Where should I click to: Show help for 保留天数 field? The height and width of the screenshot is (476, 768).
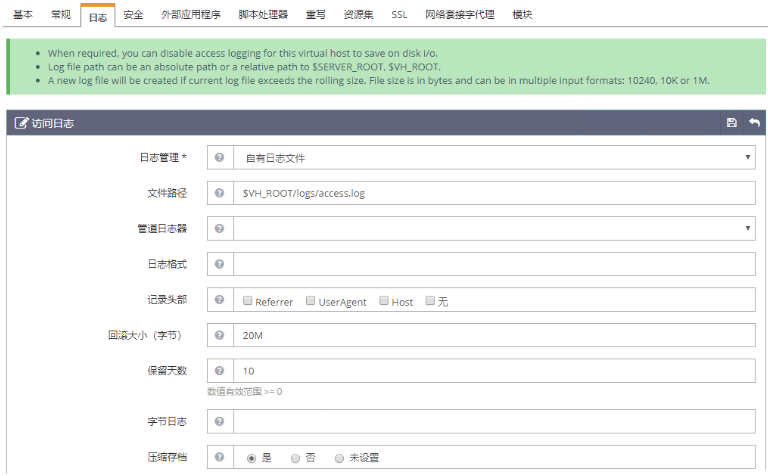pos(219,370)
